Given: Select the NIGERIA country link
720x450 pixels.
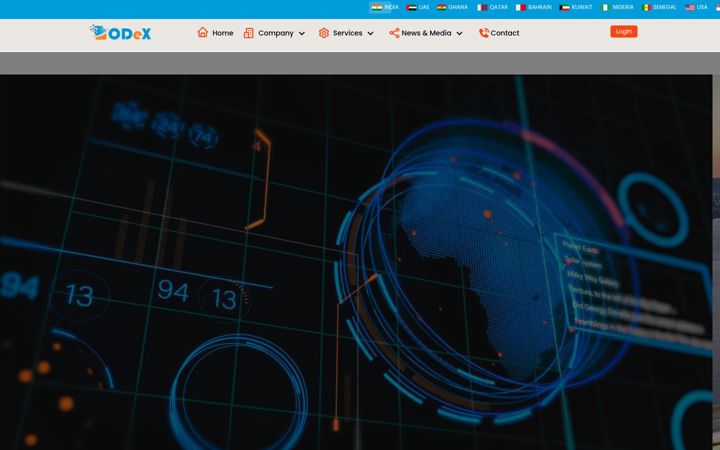Looking at the screenshot, I should [x=623, y=7].
